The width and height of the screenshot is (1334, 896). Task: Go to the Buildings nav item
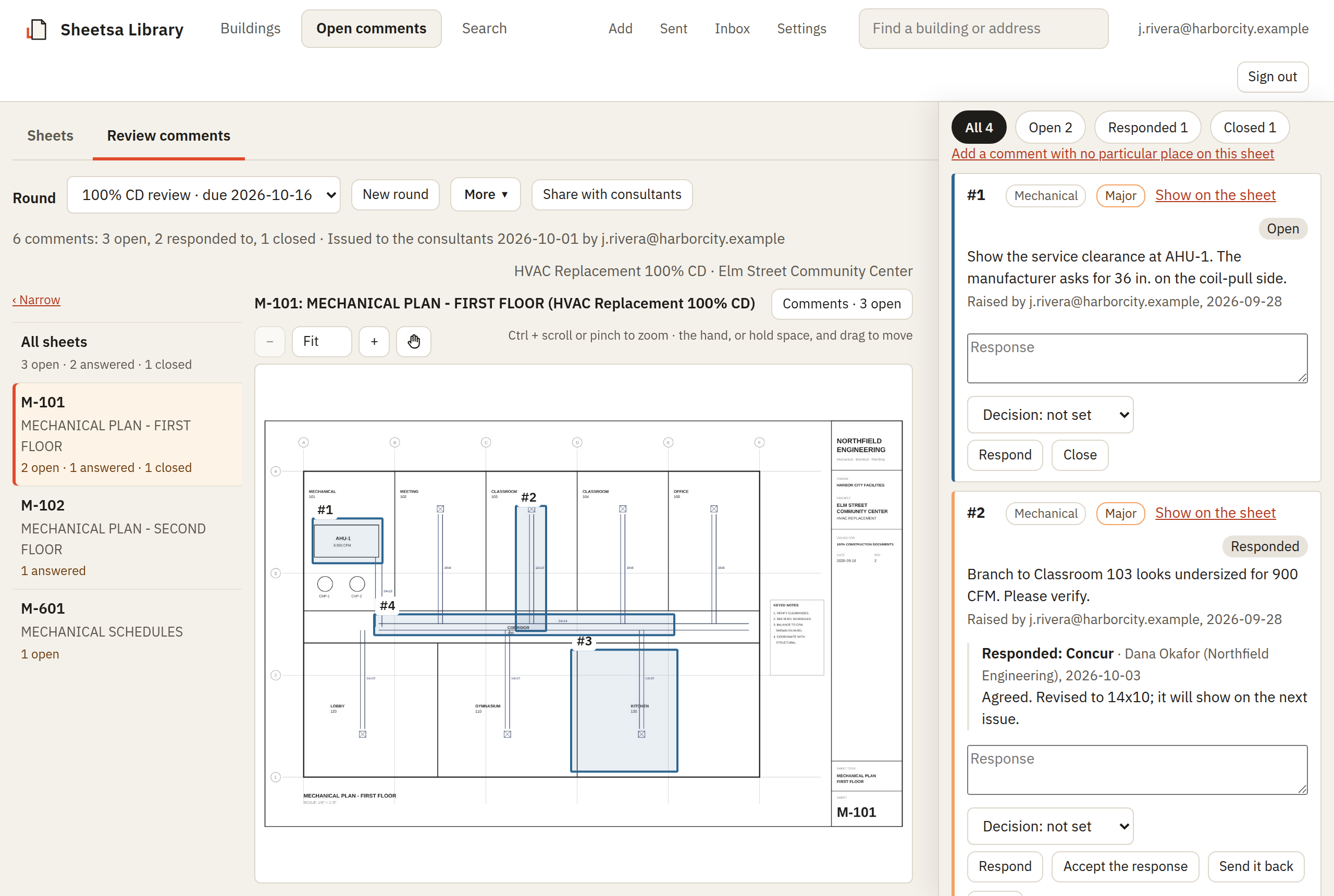click(250, 29)
